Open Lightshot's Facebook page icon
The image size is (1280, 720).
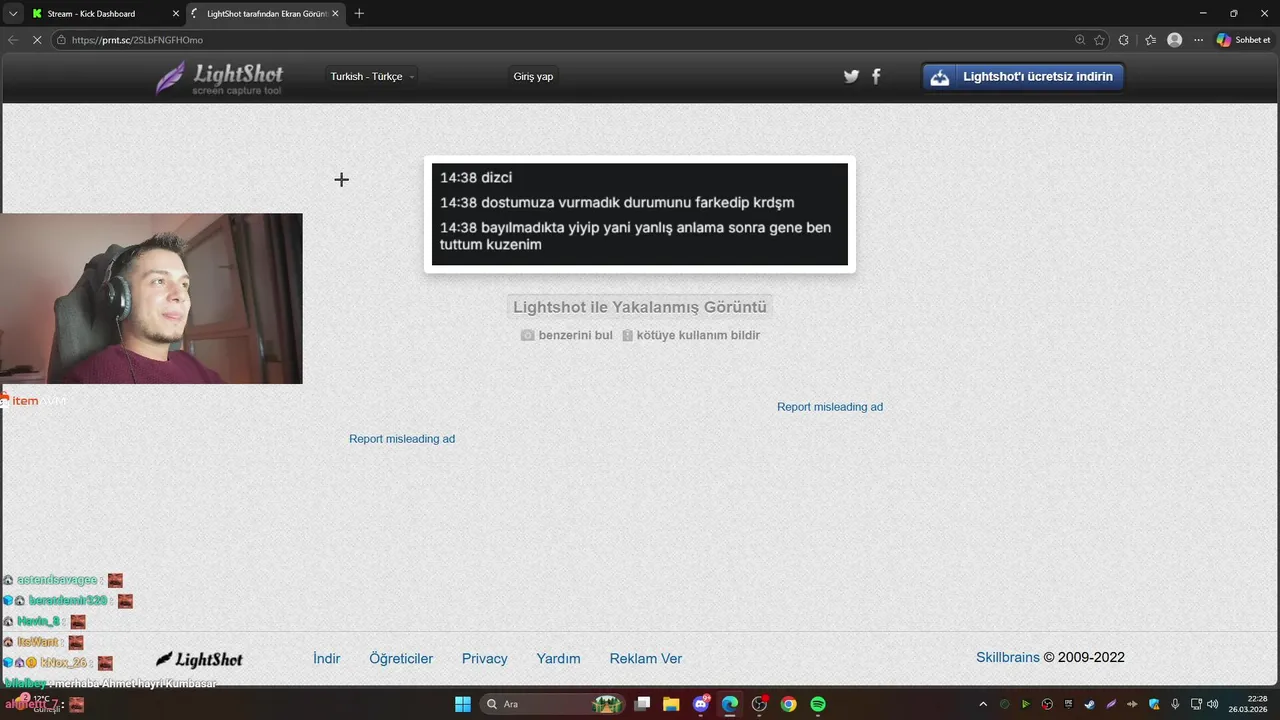tap(876, 76)
